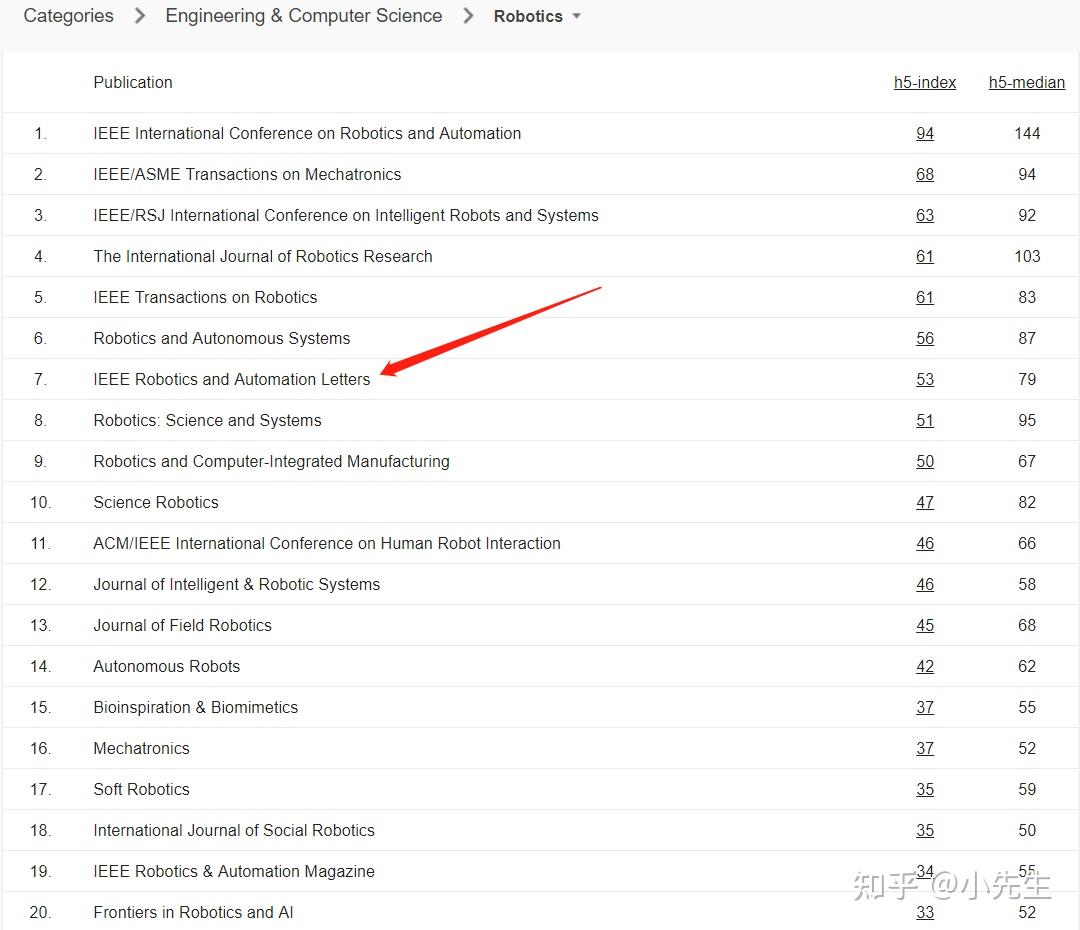Select 'Journal of Field Robotics' text
1080x930 pixels.
(183, 626)
